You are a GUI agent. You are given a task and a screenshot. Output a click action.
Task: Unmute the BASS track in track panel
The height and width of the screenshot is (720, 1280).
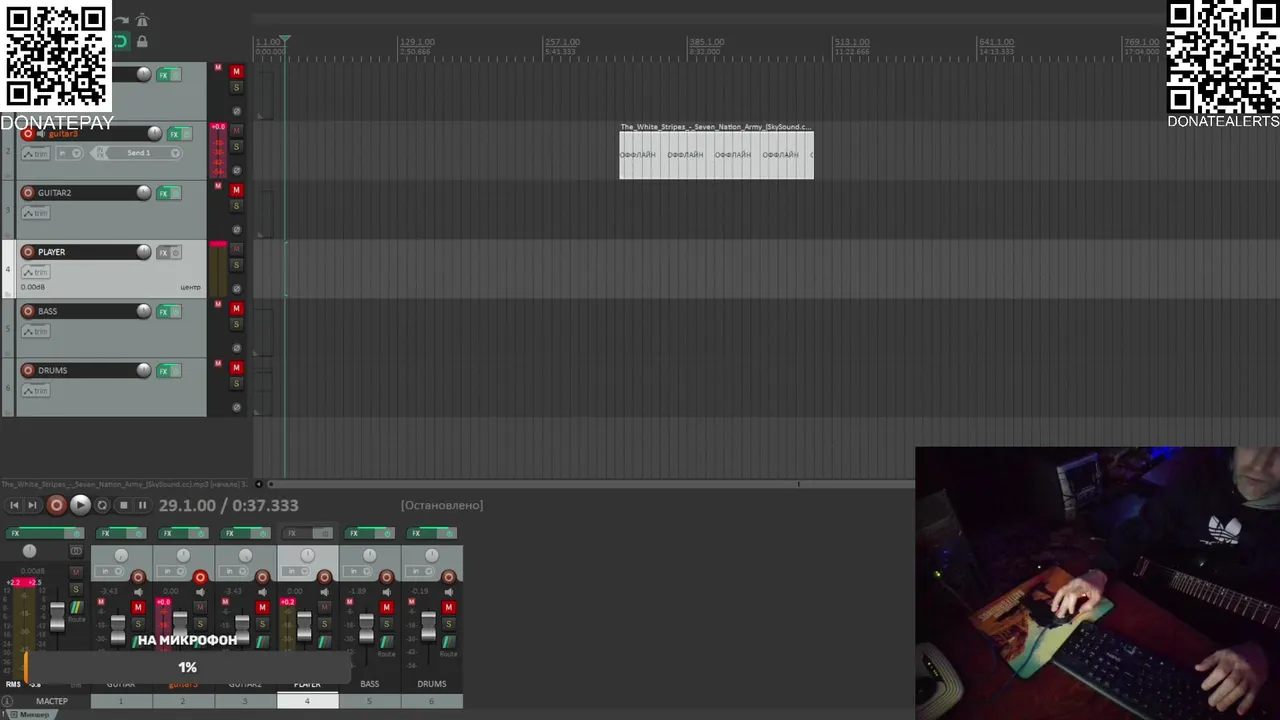237,308
